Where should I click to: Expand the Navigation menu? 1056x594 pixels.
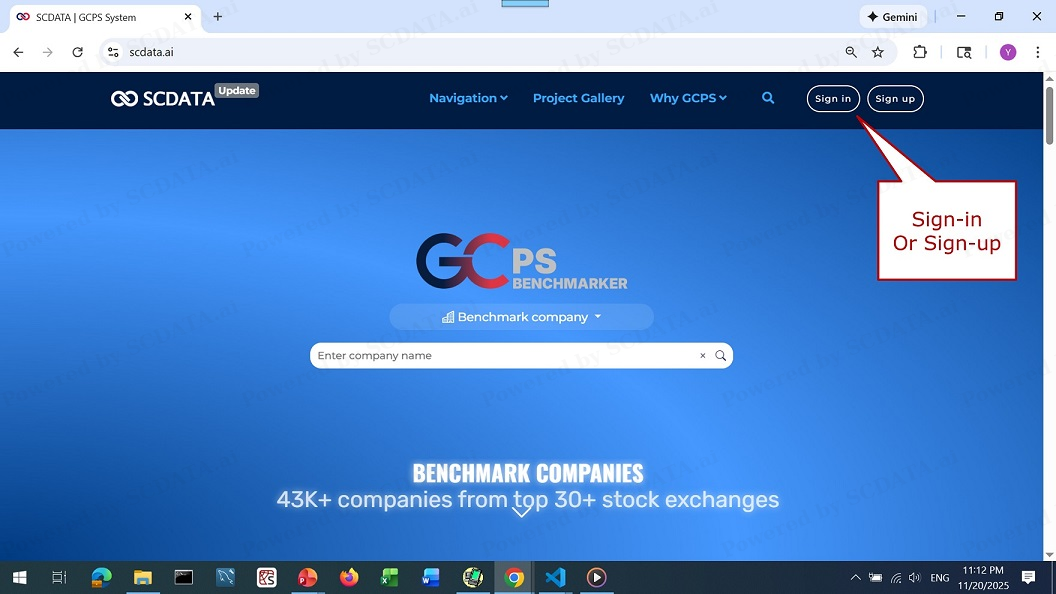(x=468, y=98)
